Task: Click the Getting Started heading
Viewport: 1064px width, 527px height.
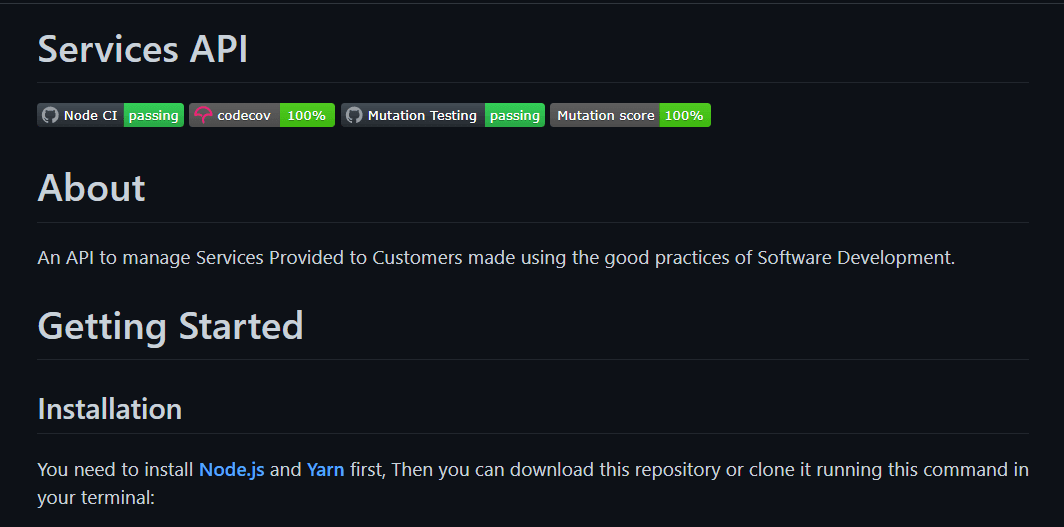Action: pos(170,326)
